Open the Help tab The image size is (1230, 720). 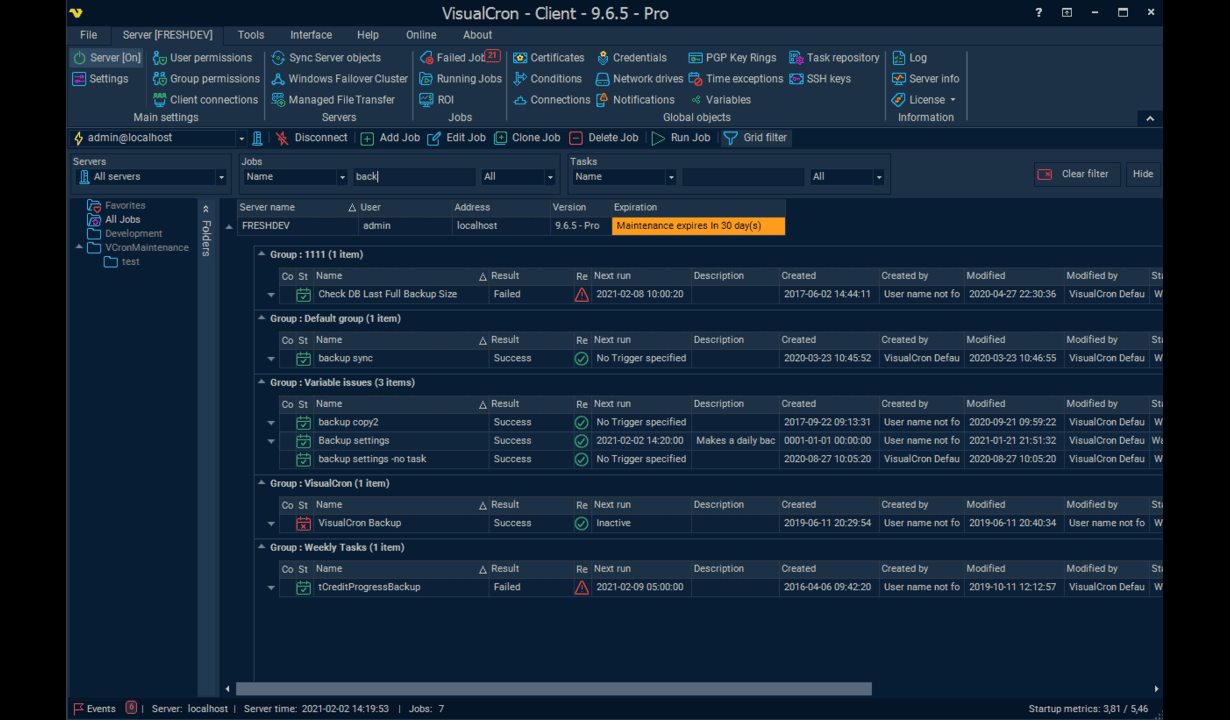[x=368, y=35]
